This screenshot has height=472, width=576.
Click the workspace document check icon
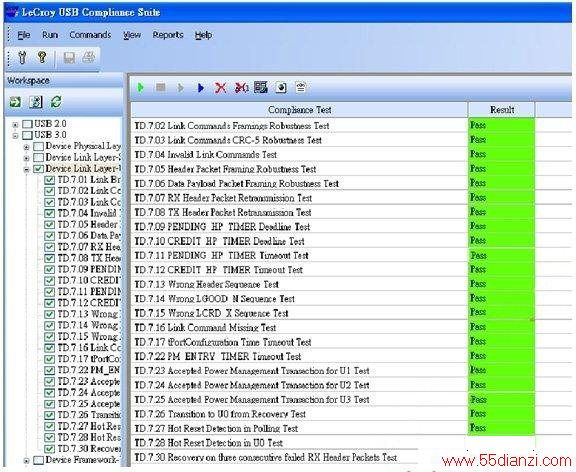[x=36, y=102]
